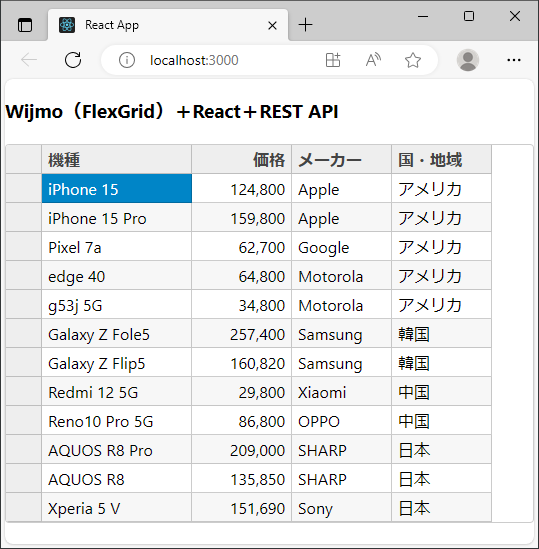Viewport: 539px width, 549px height.
Task: Click the 34,800 price cell
Action: [242, 305]
